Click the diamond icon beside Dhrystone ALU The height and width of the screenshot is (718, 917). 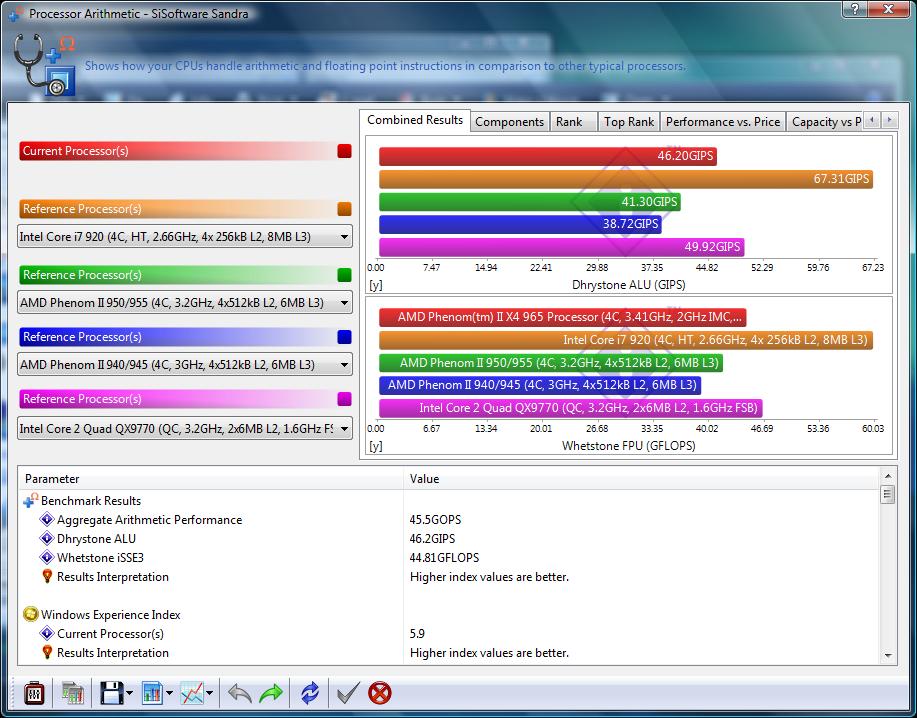coord(47,538)
